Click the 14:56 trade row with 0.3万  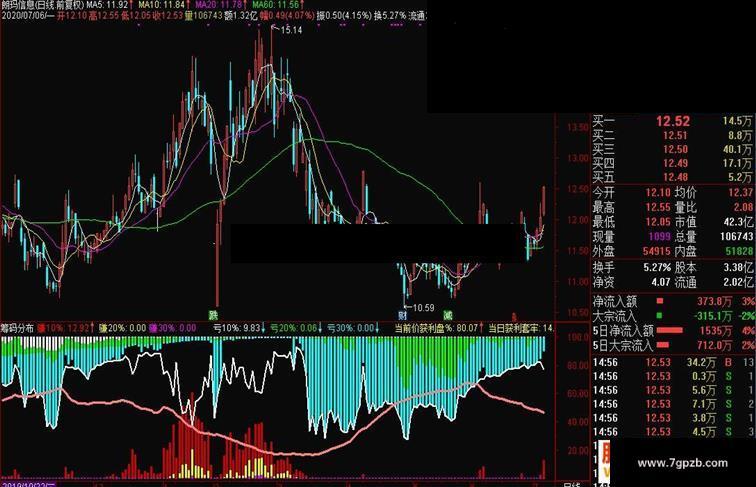point(673,376)
